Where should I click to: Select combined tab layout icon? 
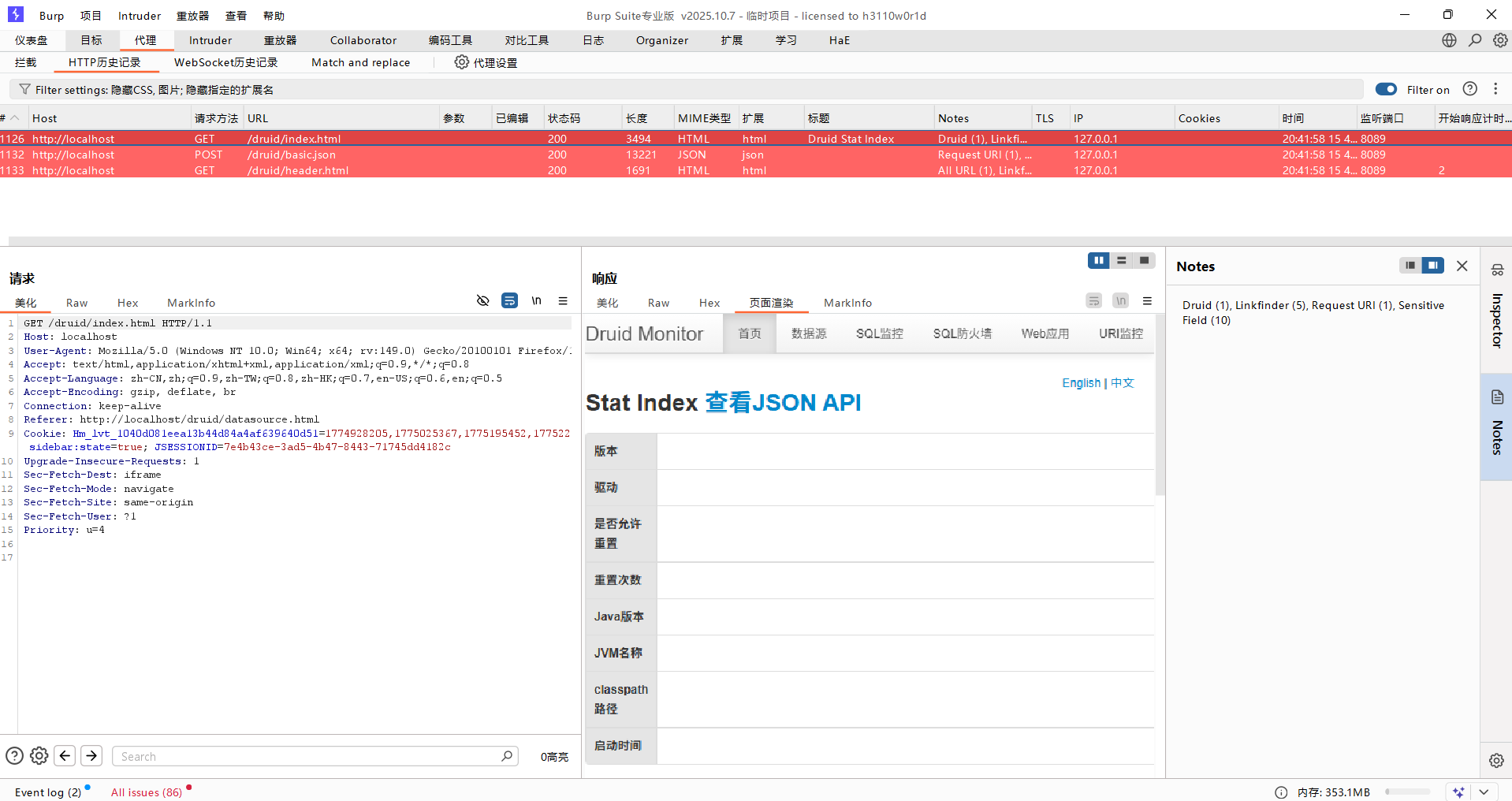pos(1144,260)
